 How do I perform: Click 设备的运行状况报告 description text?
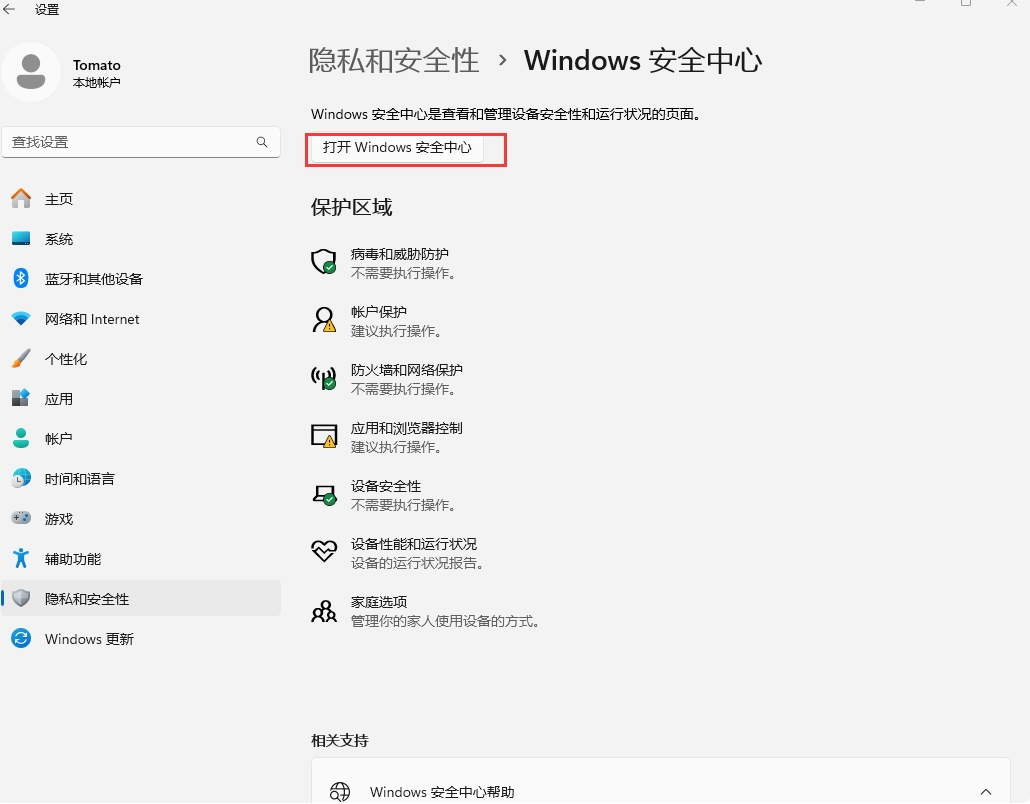tap(418, 563)
